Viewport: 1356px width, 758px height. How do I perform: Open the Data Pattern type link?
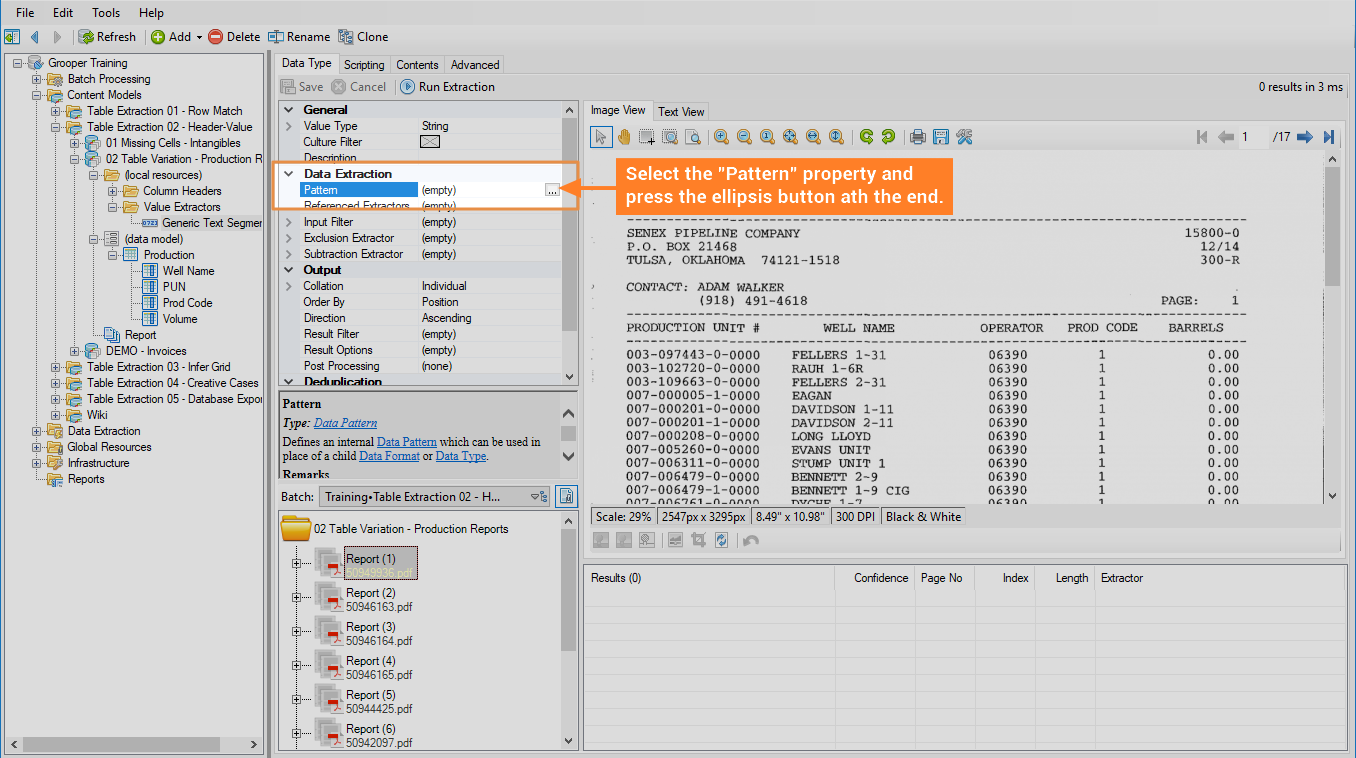point(345,423)
